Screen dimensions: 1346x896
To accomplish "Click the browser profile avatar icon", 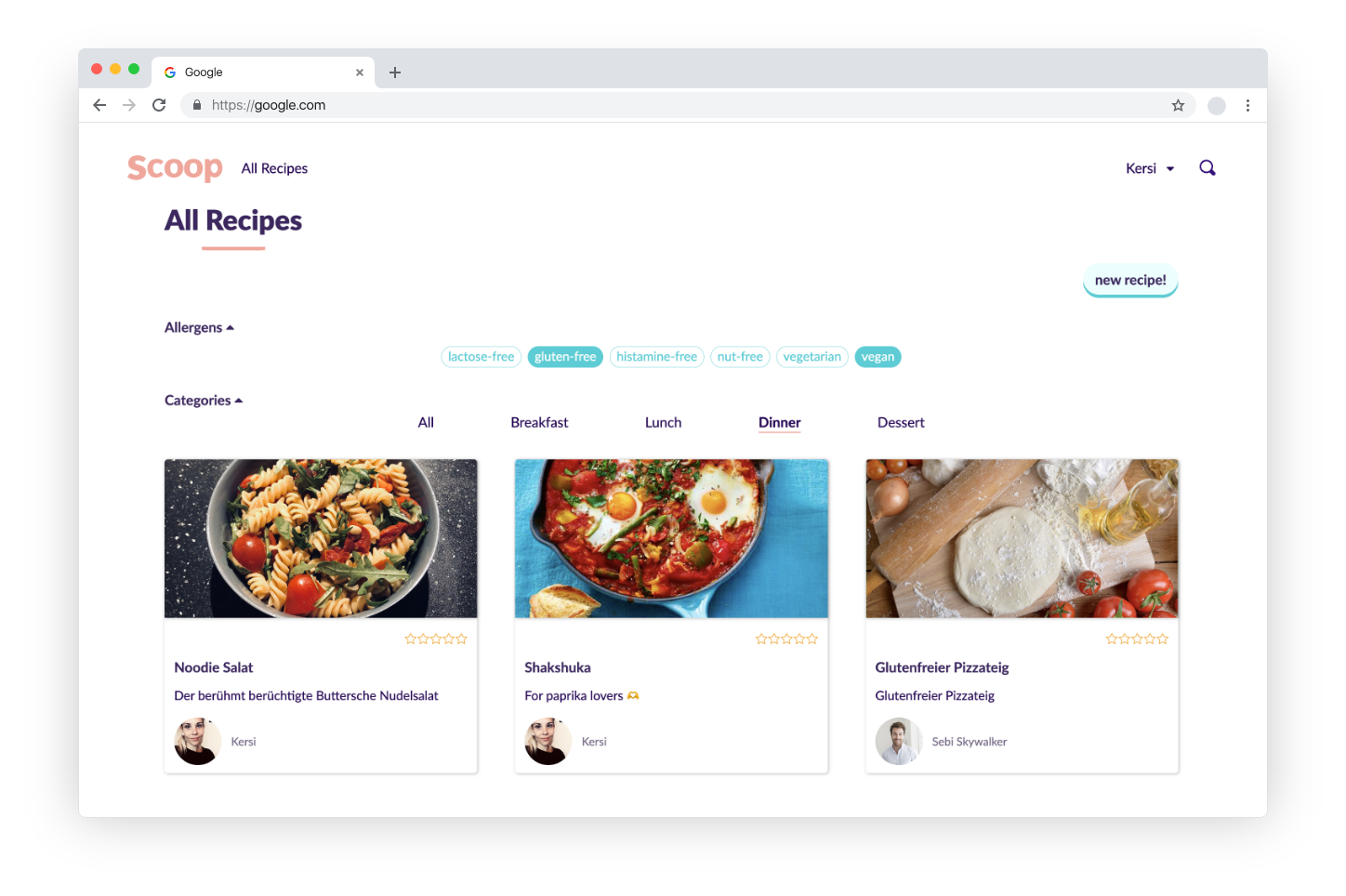I will (x=1216, y=105).
